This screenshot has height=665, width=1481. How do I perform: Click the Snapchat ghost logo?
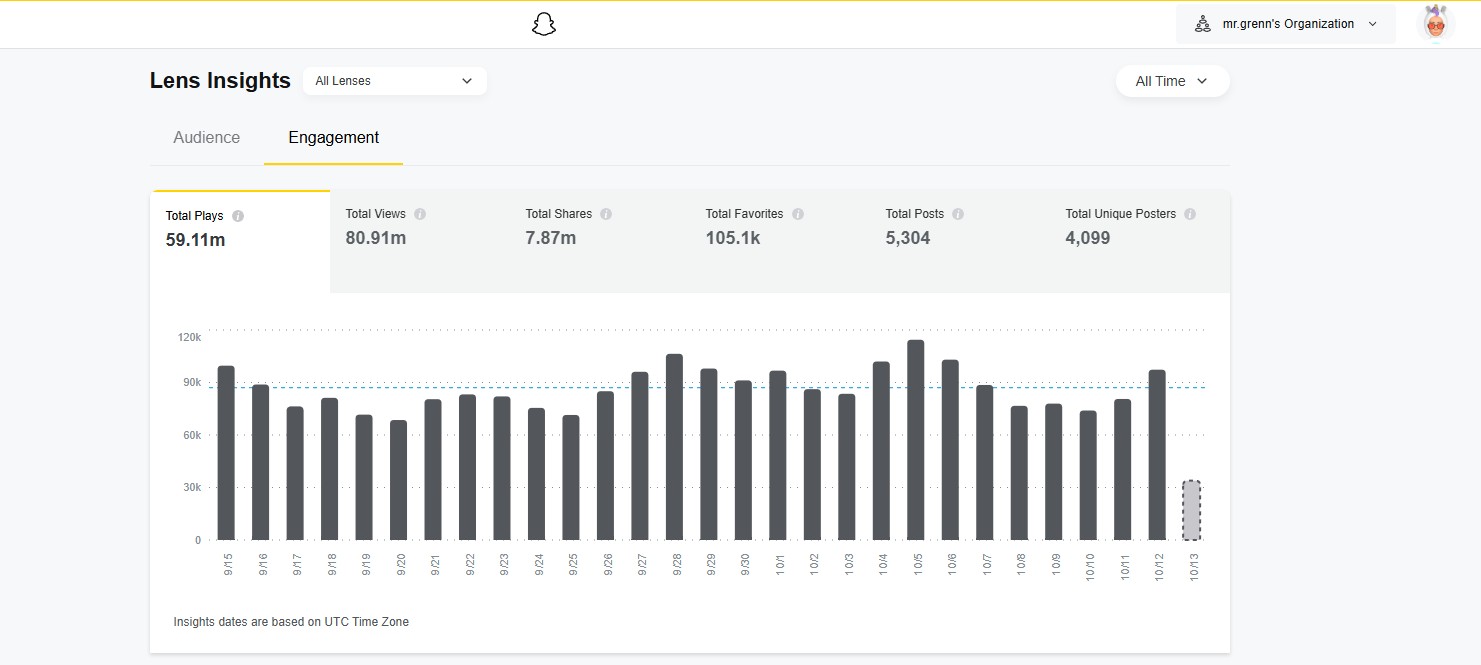click(543, 25)
